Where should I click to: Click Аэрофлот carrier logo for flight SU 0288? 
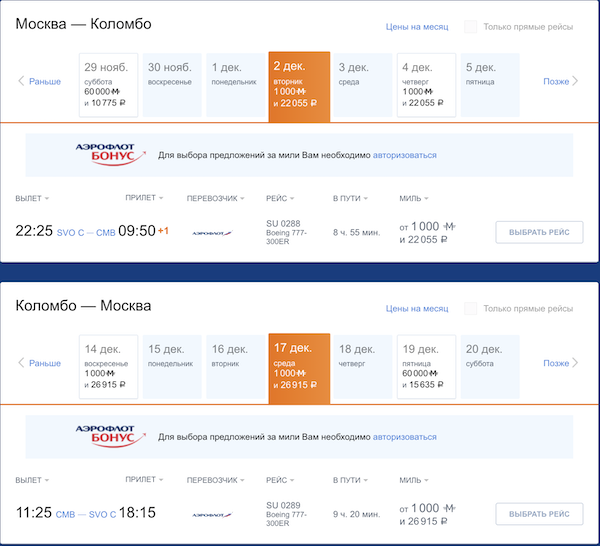click(211, 232)
